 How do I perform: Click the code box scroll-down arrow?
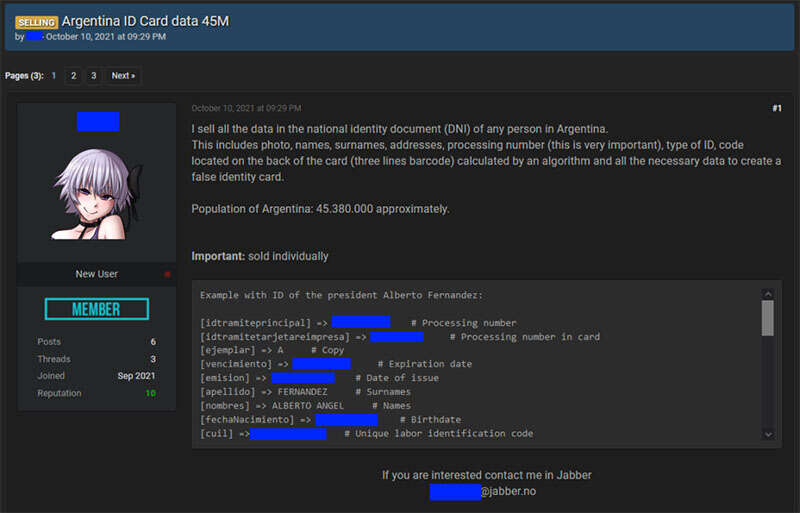[x=767, y=434]
